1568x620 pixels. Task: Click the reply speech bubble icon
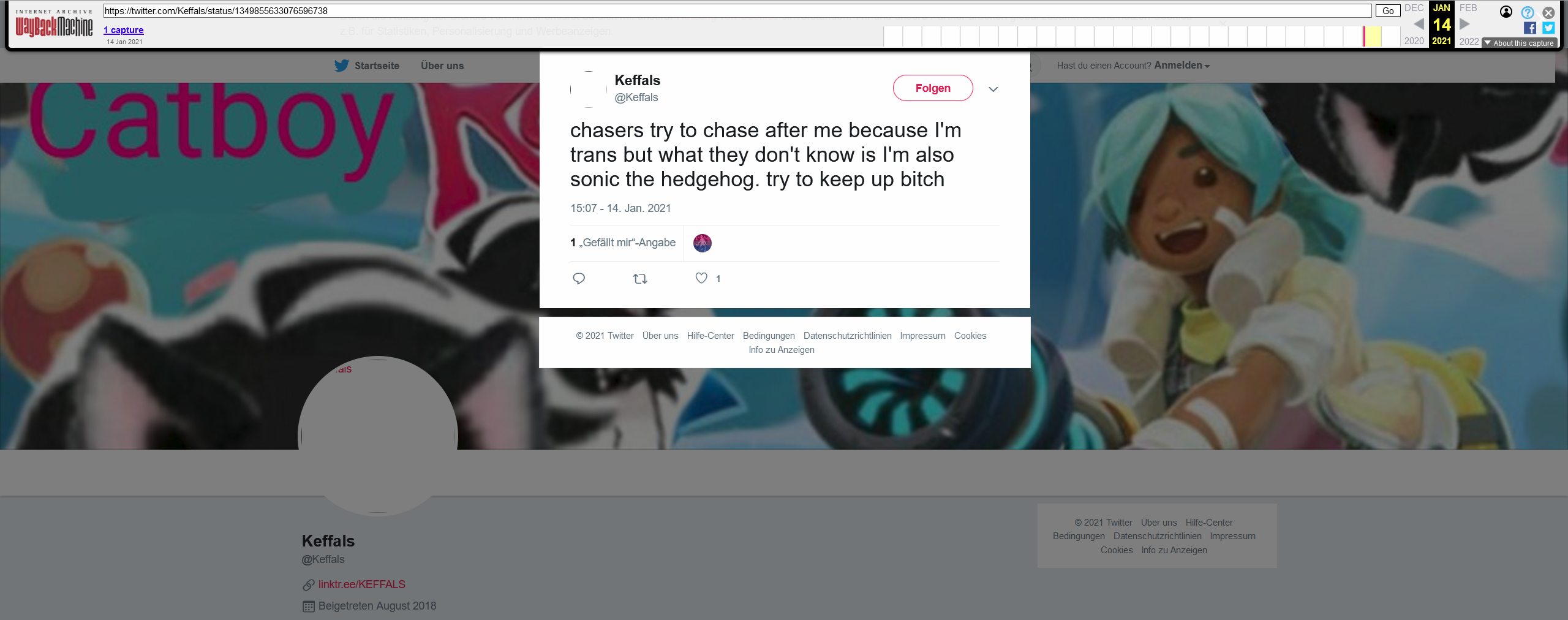579,279
